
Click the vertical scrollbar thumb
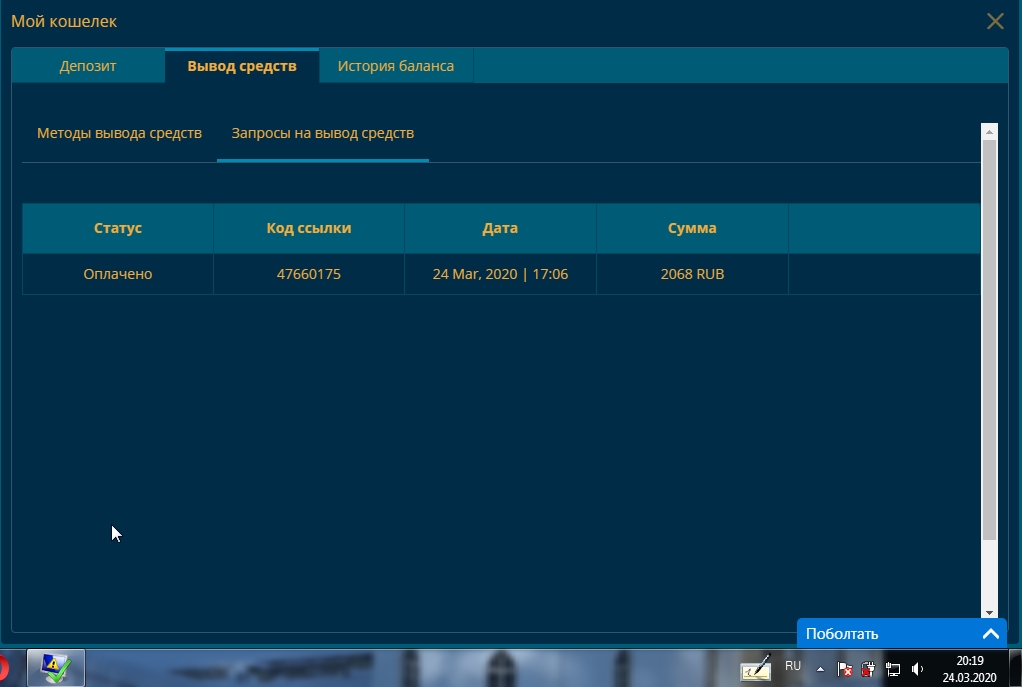tap(989, 340)
